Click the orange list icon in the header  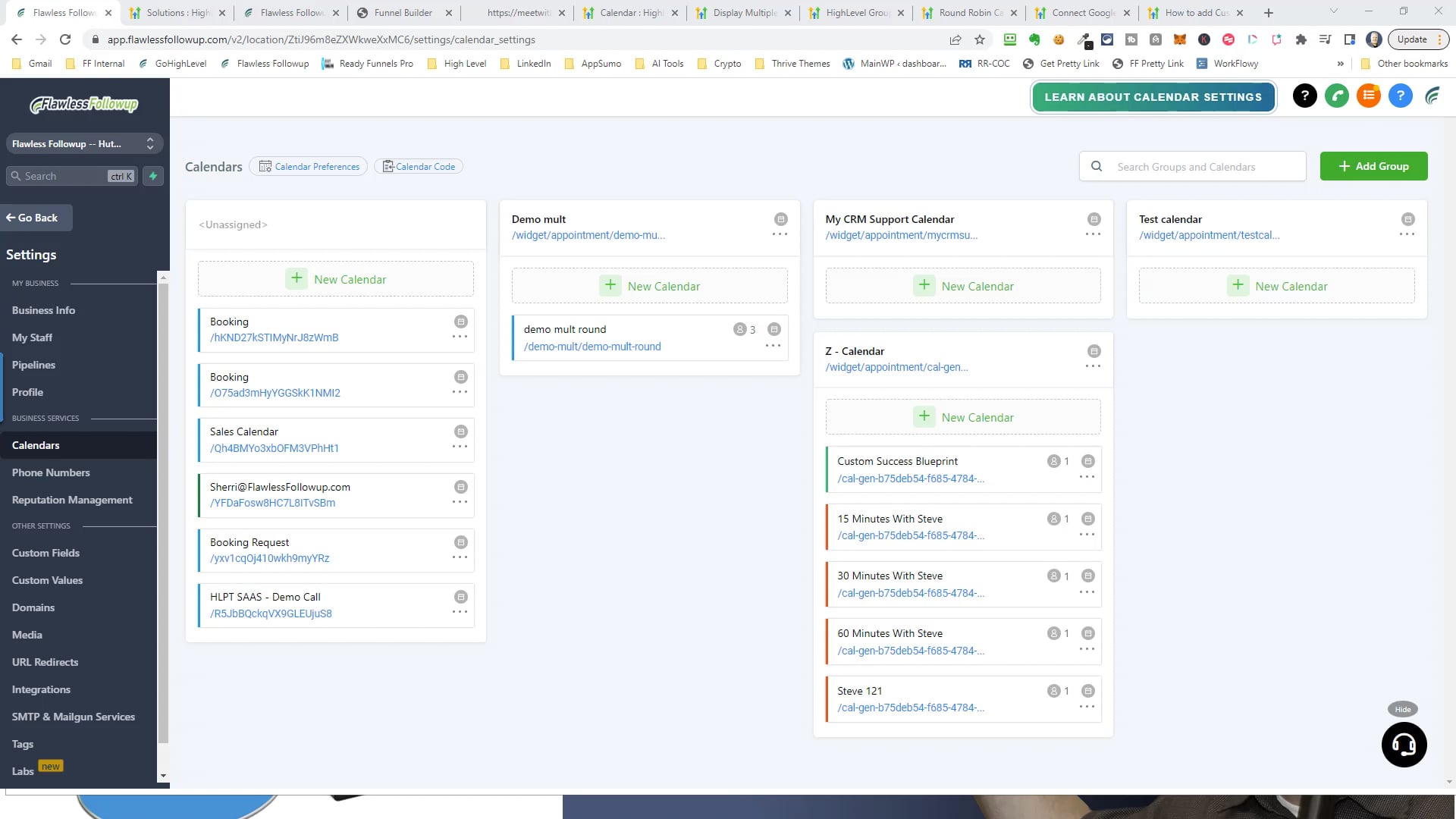click(1369, 96)
